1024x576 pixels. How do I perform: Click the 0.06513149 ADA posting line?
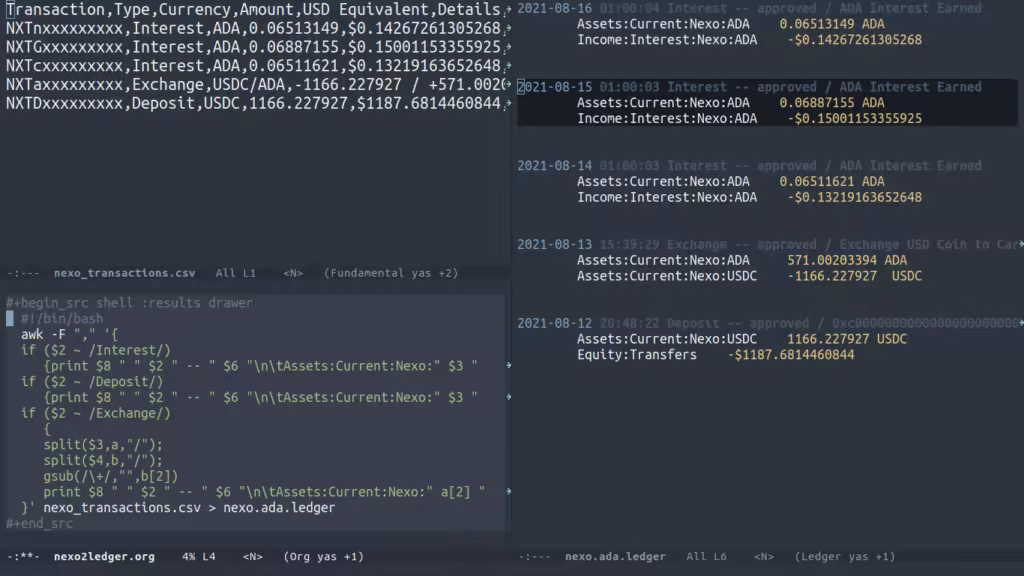730,24
